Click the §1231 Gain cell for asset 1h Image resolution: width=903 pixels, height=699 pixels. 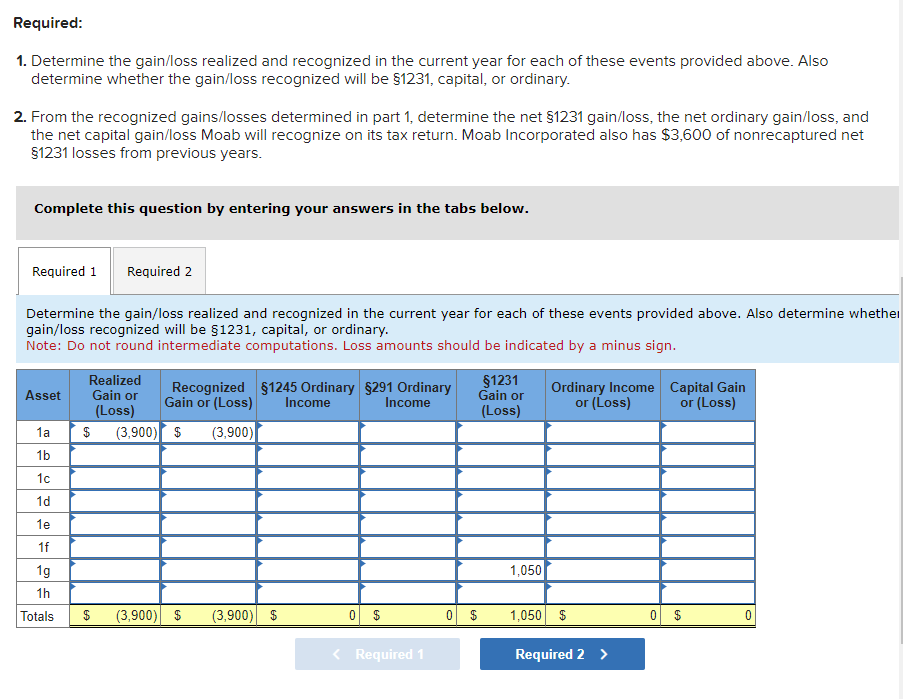coord(500,593)
